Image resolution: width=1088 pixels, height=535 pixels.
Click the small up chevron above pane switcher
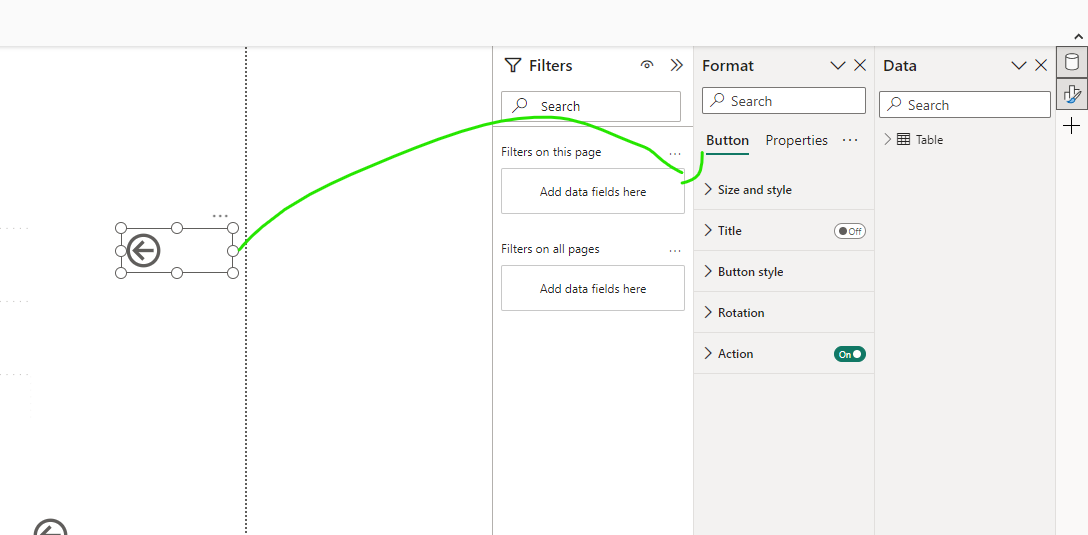1078,35
